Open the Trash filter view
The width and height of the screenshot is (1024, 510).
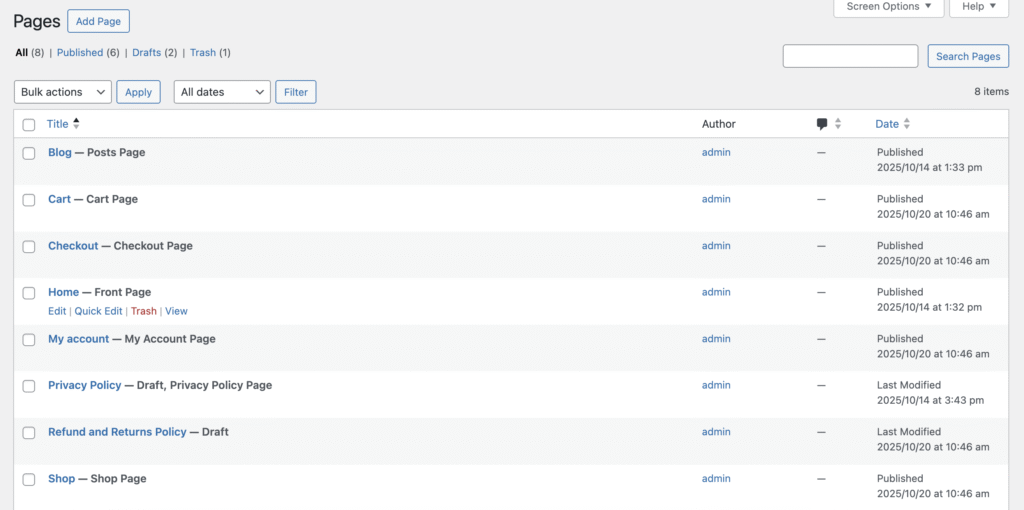(202, 53)
